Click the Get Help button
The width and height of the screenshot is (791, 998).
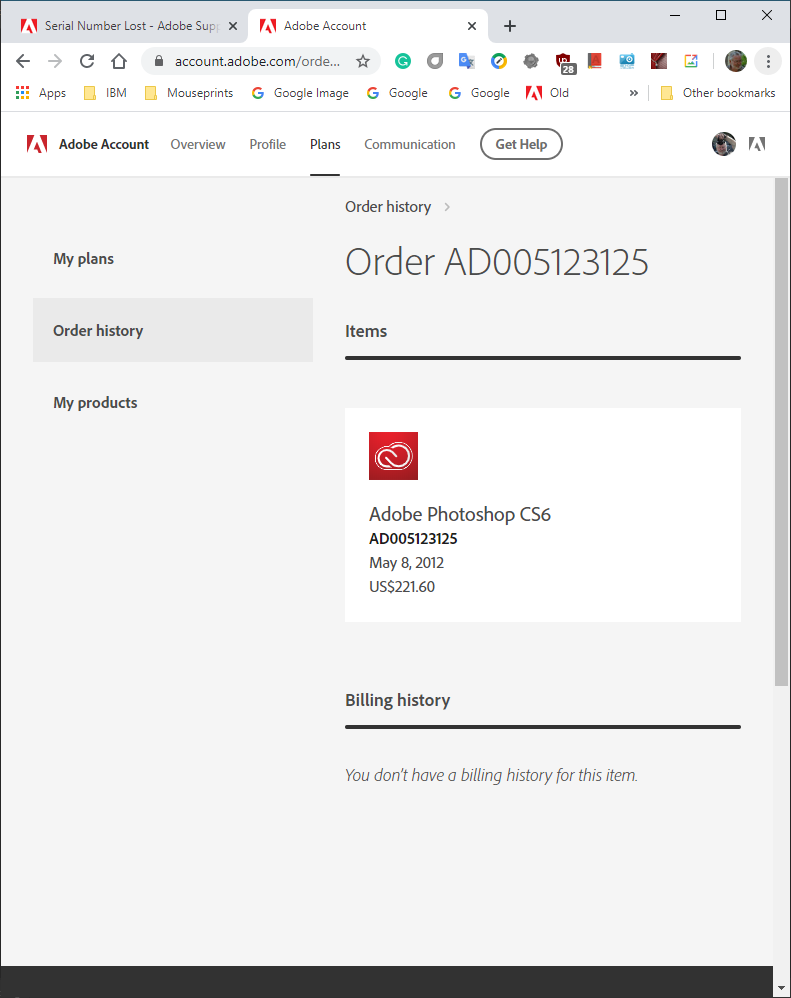521,144
